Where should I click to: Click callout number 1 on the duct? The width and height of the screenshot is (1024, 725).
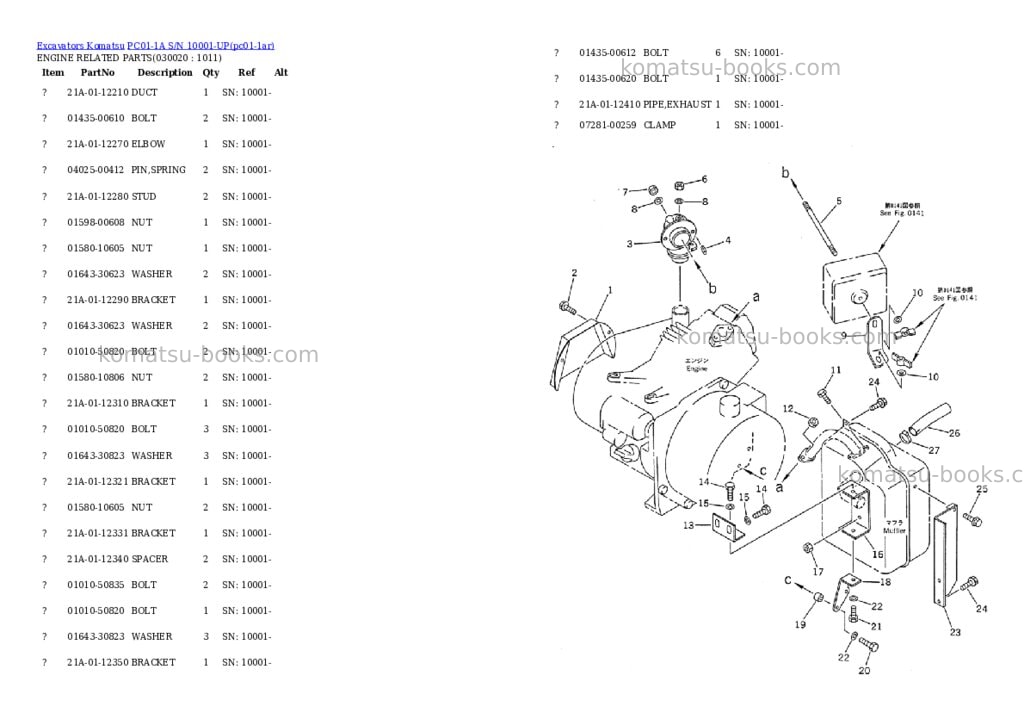pos(611,290)
